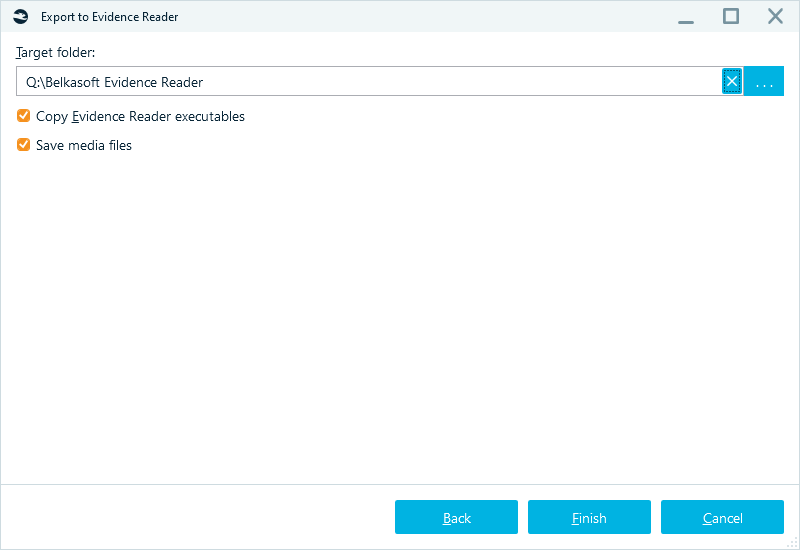
Task: Cancel the export dialog
Action: pos(722,517)
